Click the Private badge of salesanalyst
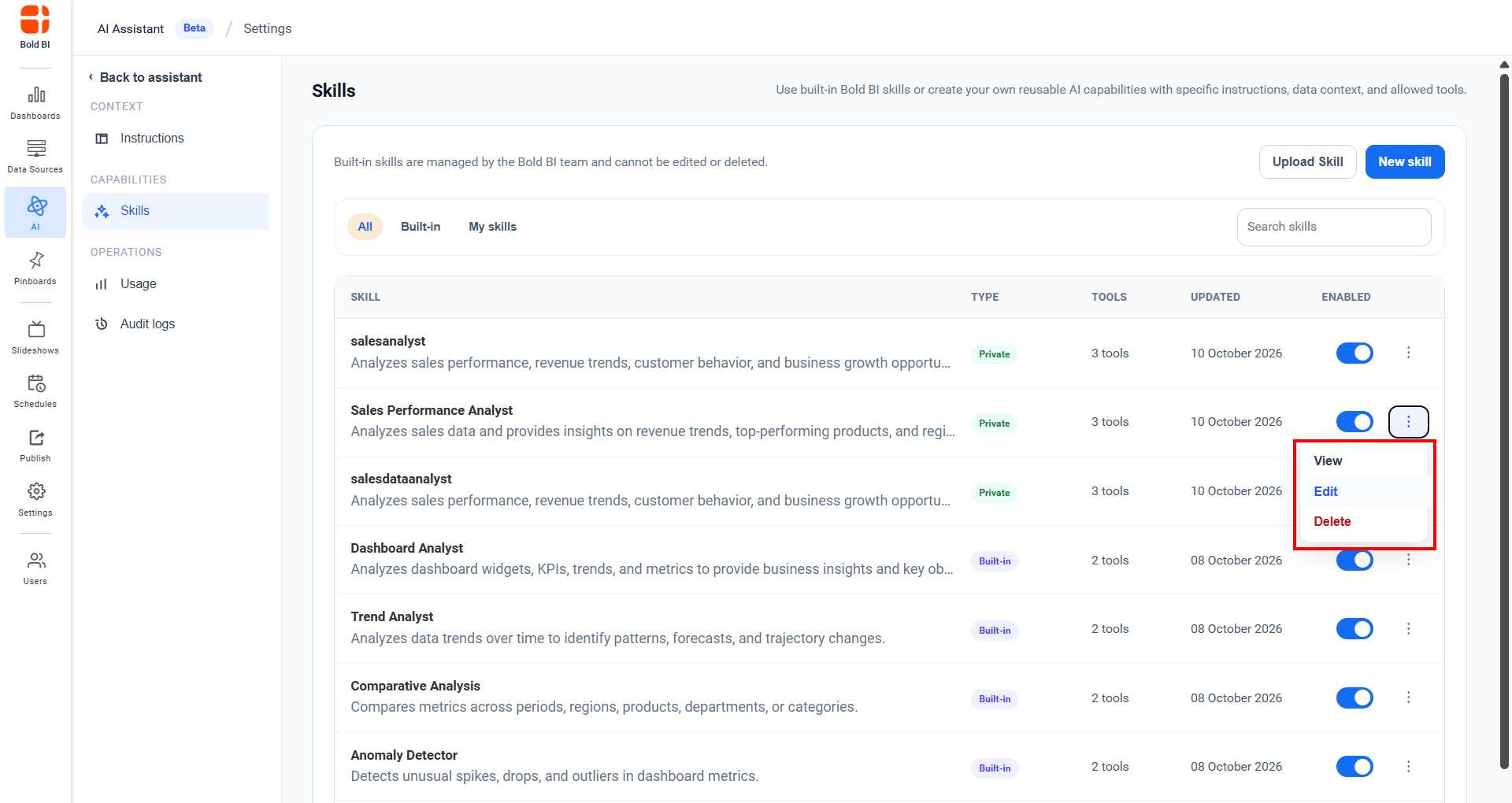The width and height of the screenshot is (1512, 803). coord(994,354)
